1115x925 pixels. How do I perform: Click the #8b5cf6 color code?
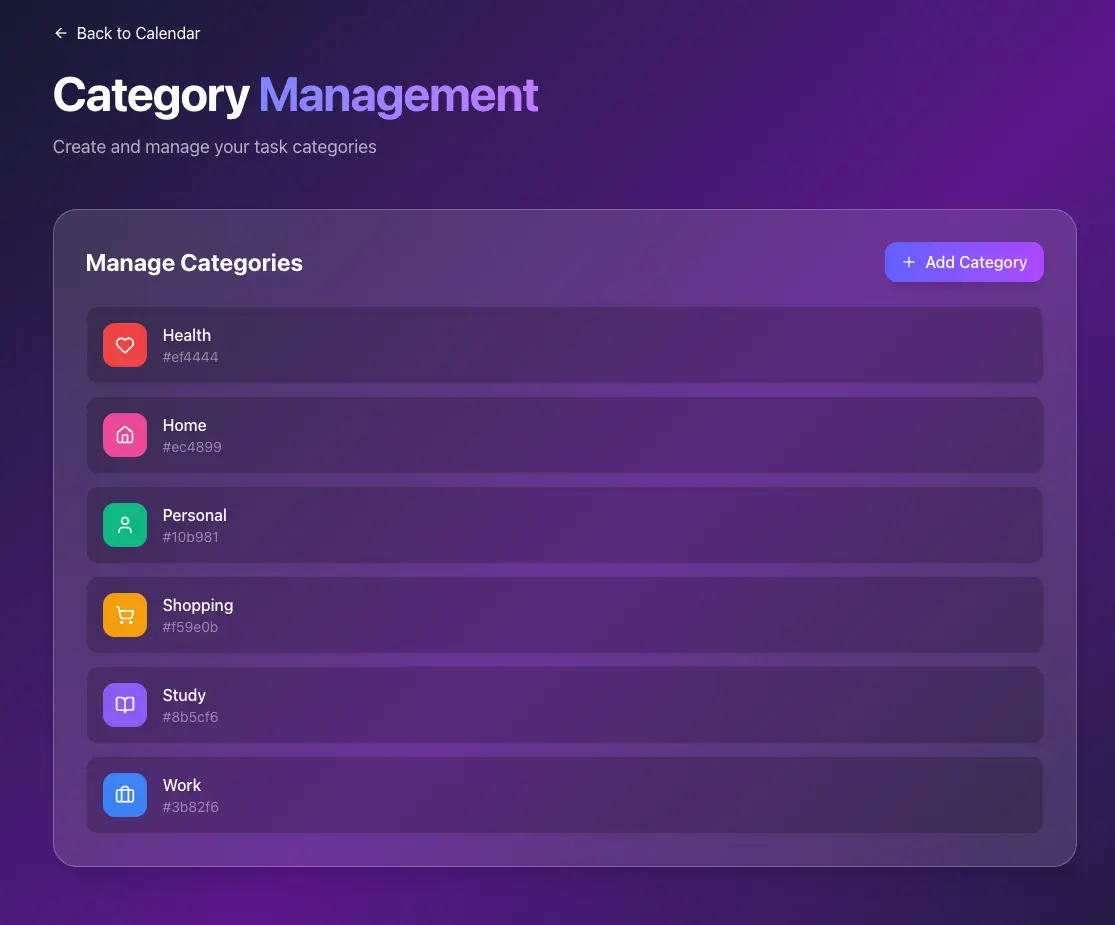(190, 717)
